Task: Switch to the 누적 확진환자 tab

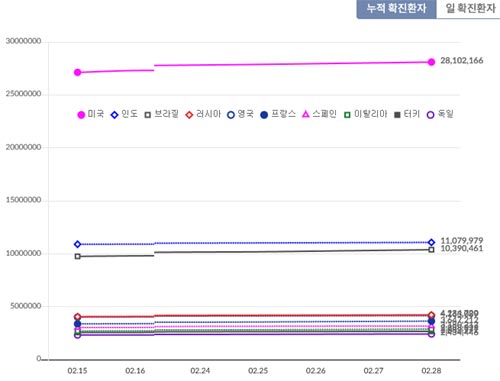Action: 396,9
